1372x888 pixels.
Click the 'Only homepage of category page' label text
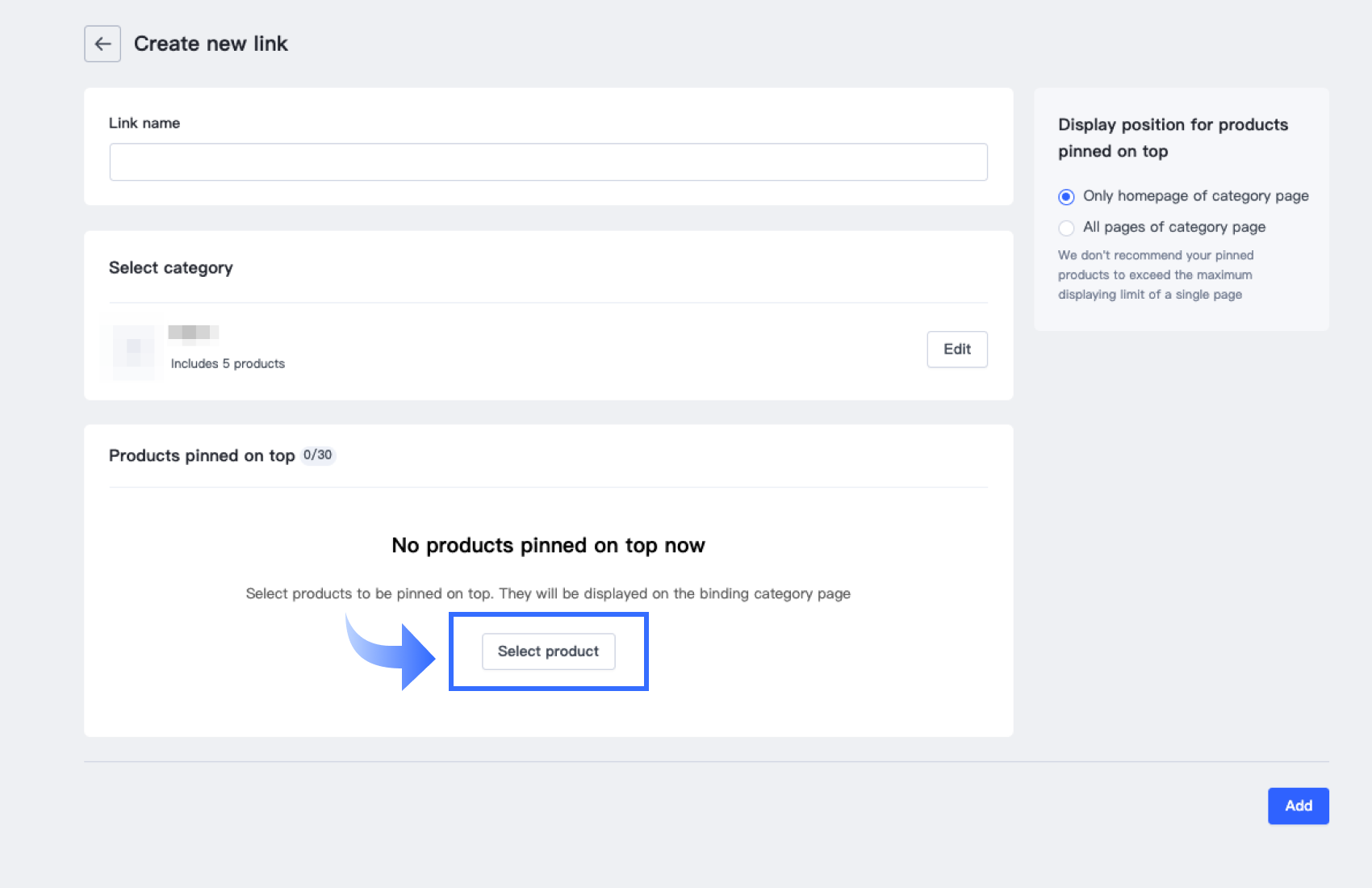[x=1195, y=196]
